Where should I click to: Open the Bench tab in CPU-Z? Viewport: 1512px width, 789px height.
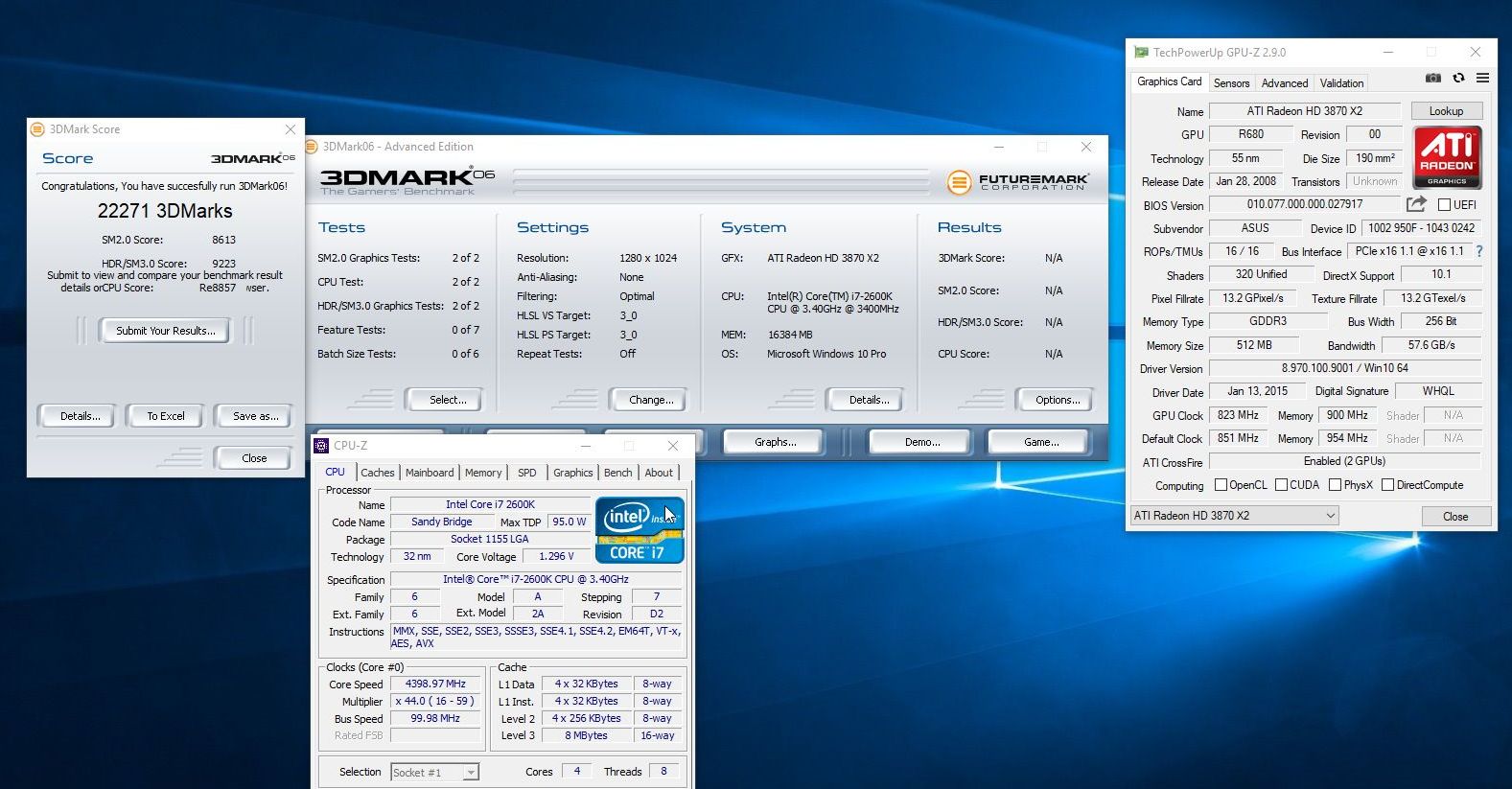(617, 473)
